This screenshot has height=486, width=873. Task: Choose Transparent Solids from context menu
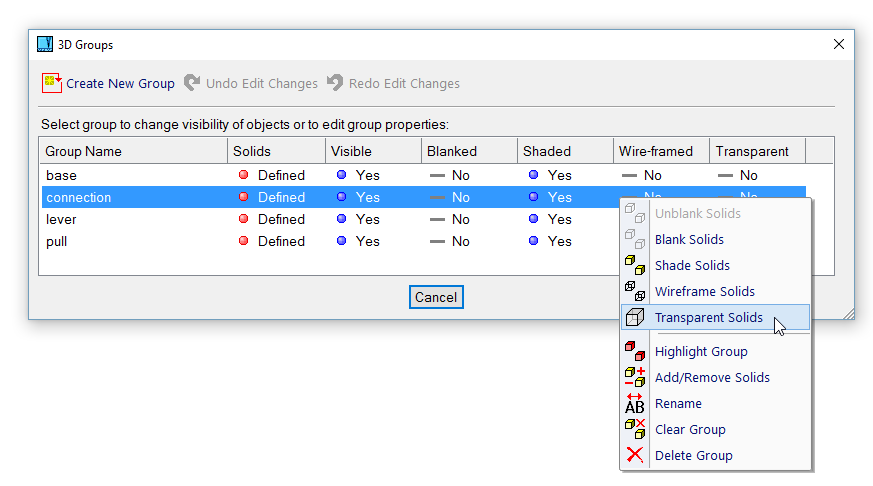[708, 318]
